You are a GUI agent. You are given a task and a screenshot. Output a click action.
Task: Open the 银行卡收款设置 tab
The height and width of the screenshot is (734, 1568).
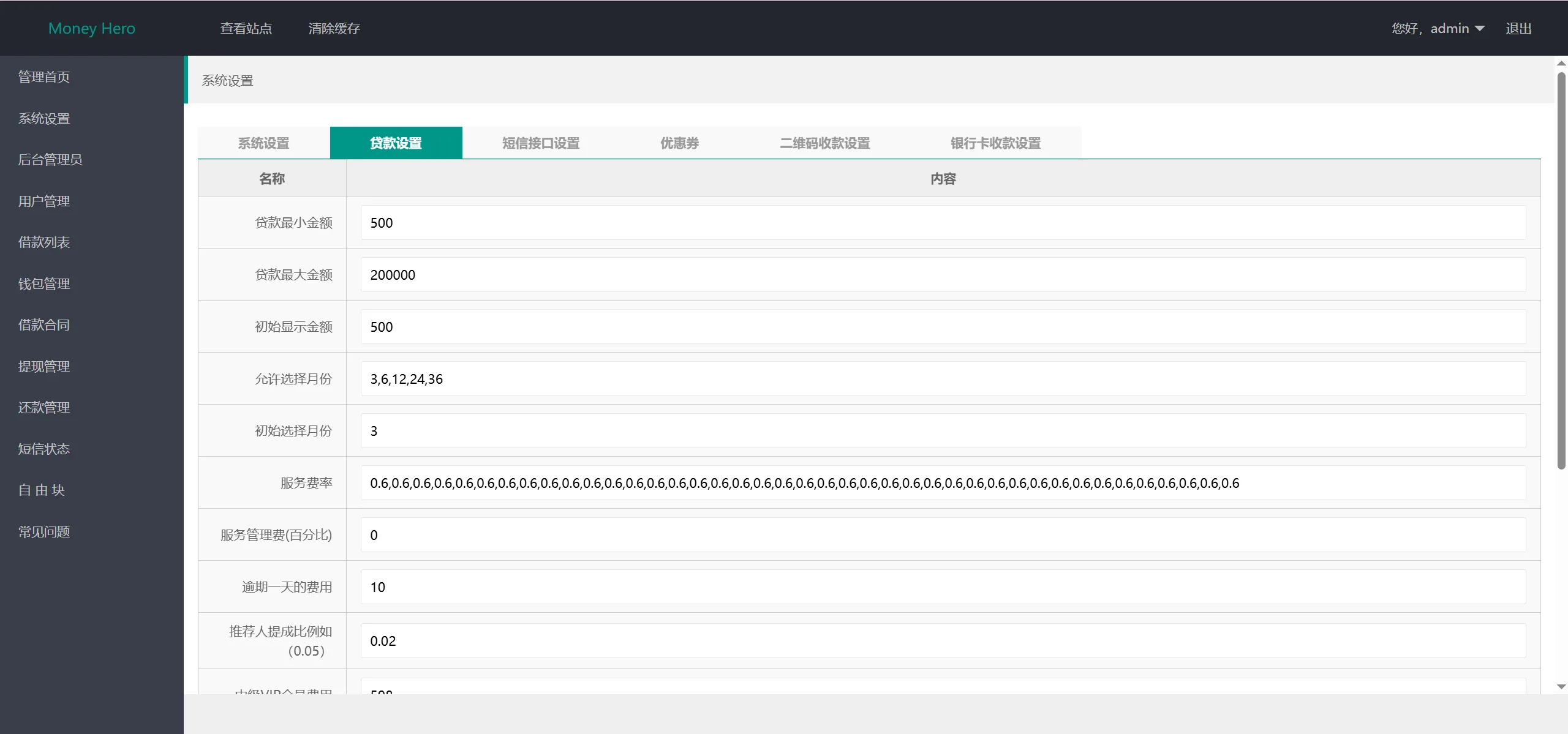[995, 143]
